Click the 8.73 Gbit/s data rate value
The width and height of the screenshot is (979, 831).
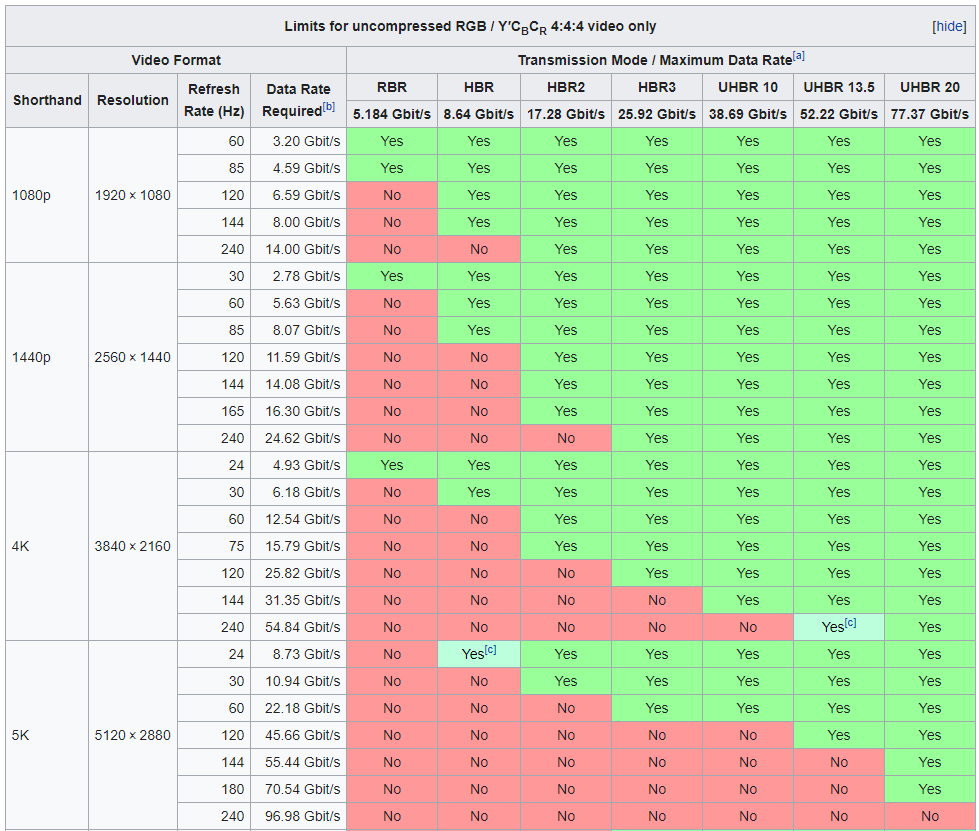pyautogui.click(x=306, y=654)
